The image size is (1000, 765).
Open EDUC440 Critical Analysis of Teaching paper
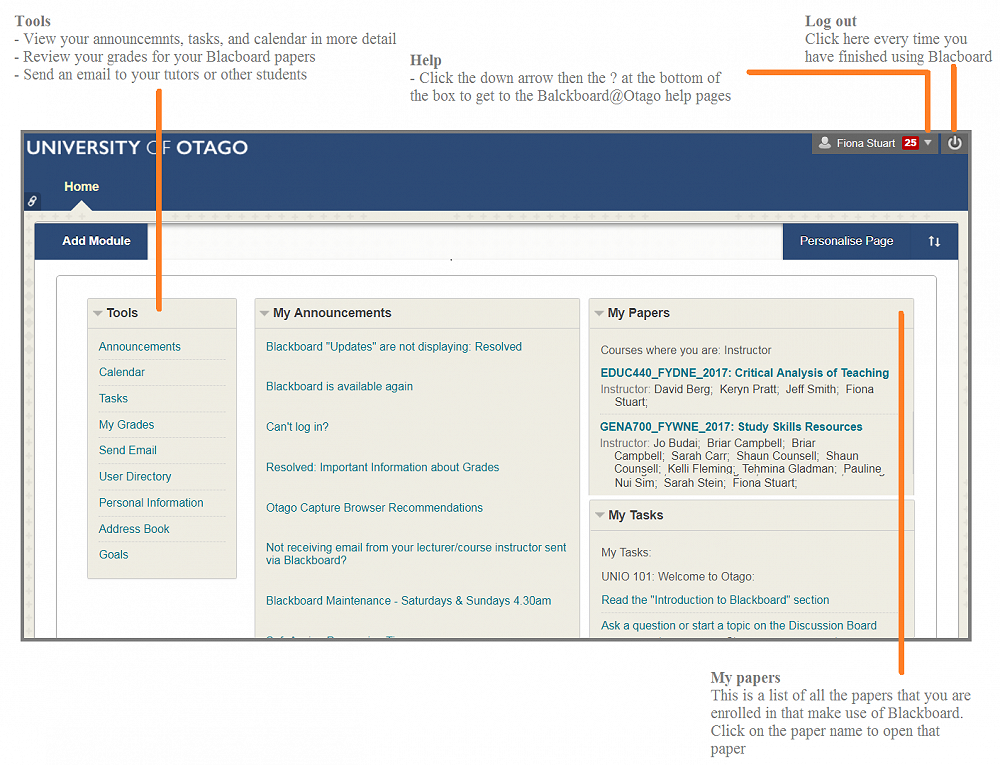coord(744,373)
